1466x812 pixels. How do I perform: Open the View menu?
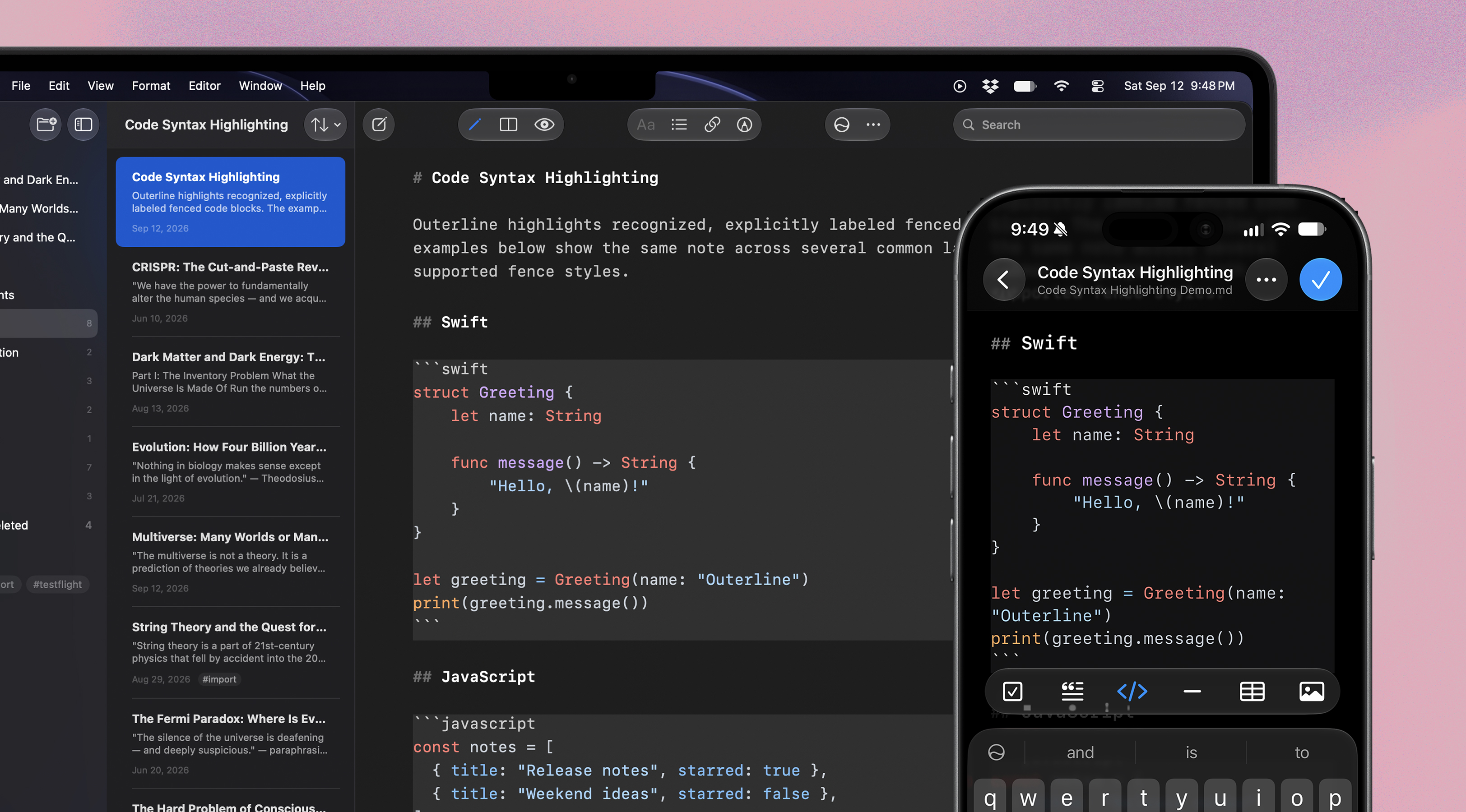pyautogui.click(x=101, y=86)
